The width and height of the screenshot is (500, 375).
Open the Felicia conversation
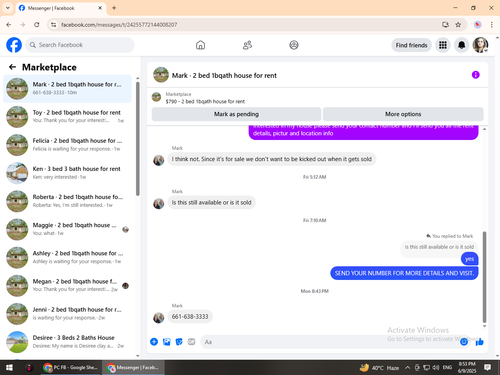(67, 145)
